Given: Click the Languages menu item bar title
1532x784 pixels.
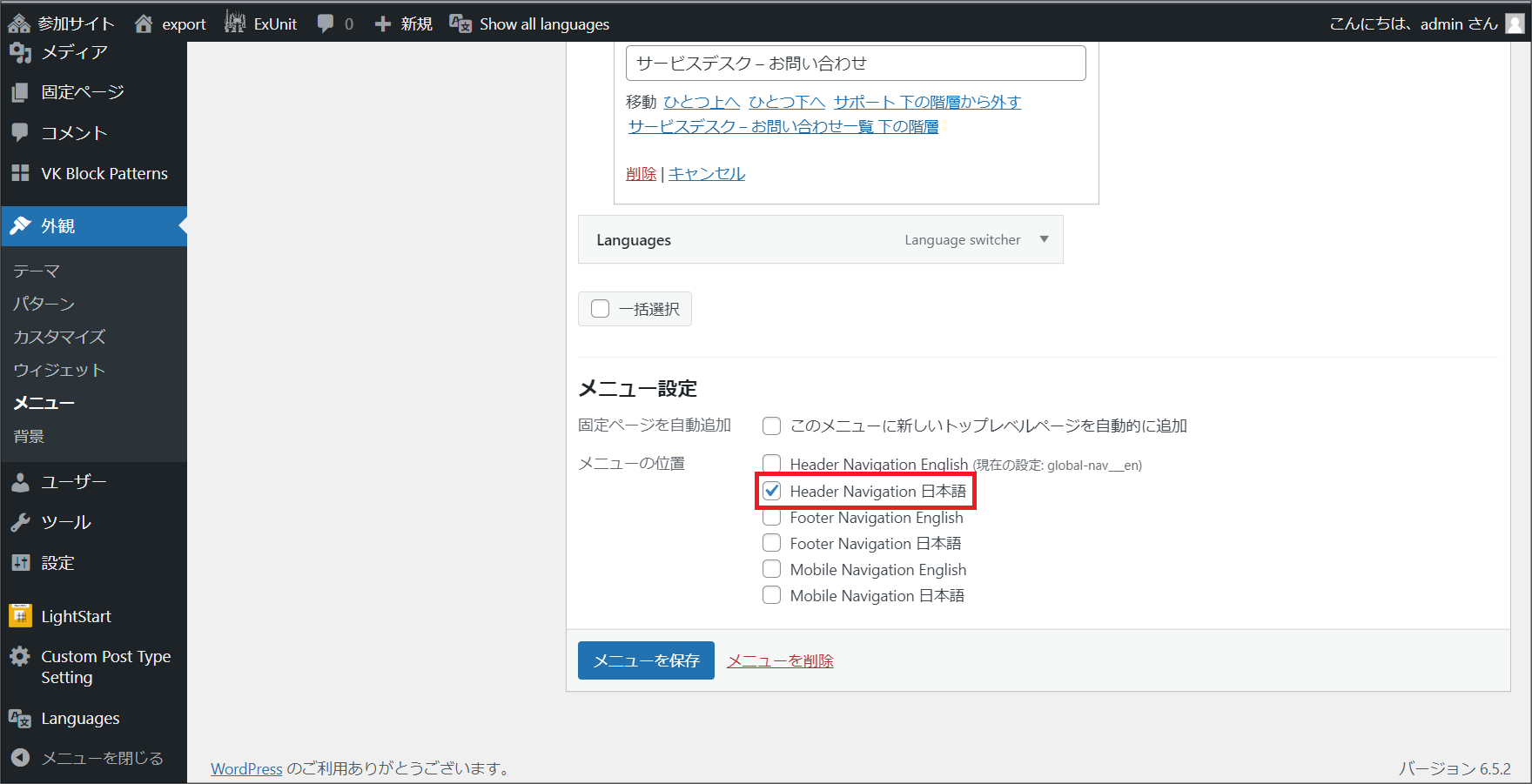Looking at the screenshot, I should coord(634,239).
